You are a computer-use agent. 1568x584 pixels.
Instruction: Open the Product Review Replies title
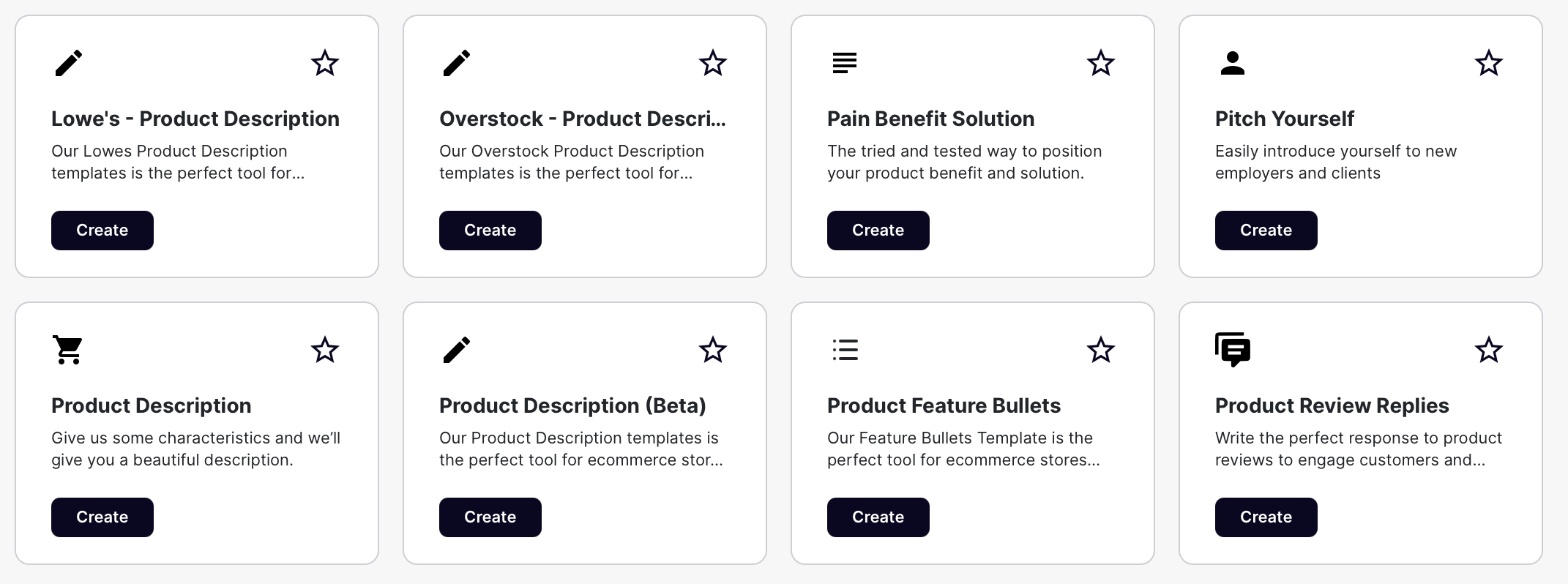1332,405
